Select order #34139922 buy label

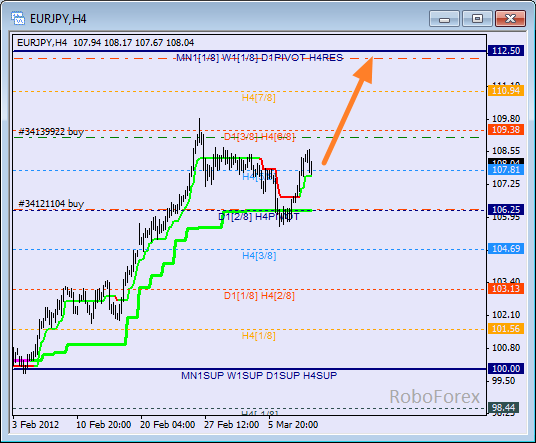click(x=51, y=132)
